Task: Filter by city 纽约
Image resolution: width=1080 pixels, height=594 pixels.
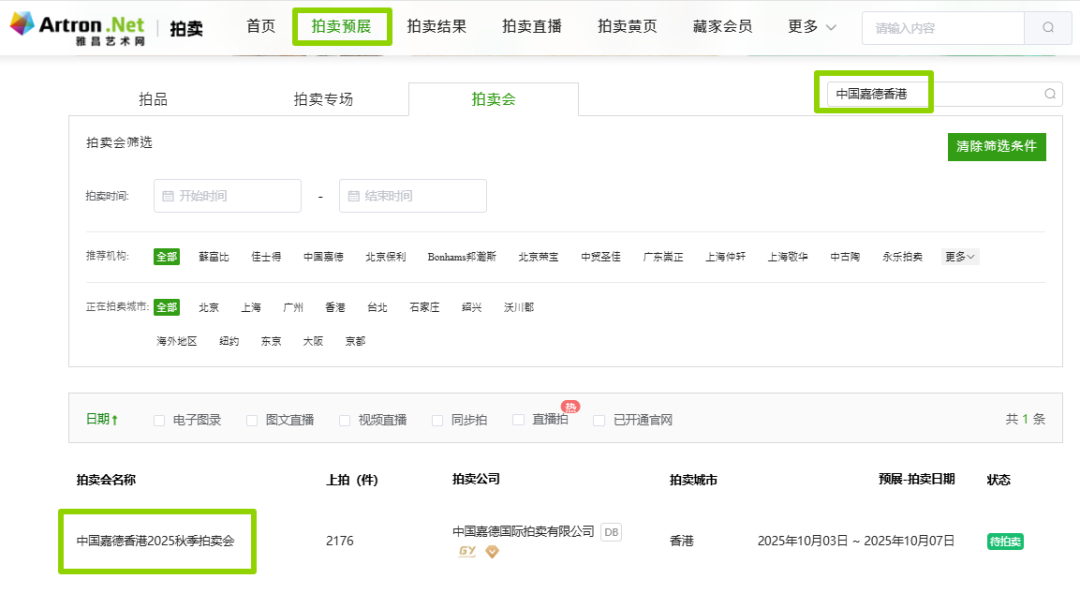Action: click(x=229, y=341)
